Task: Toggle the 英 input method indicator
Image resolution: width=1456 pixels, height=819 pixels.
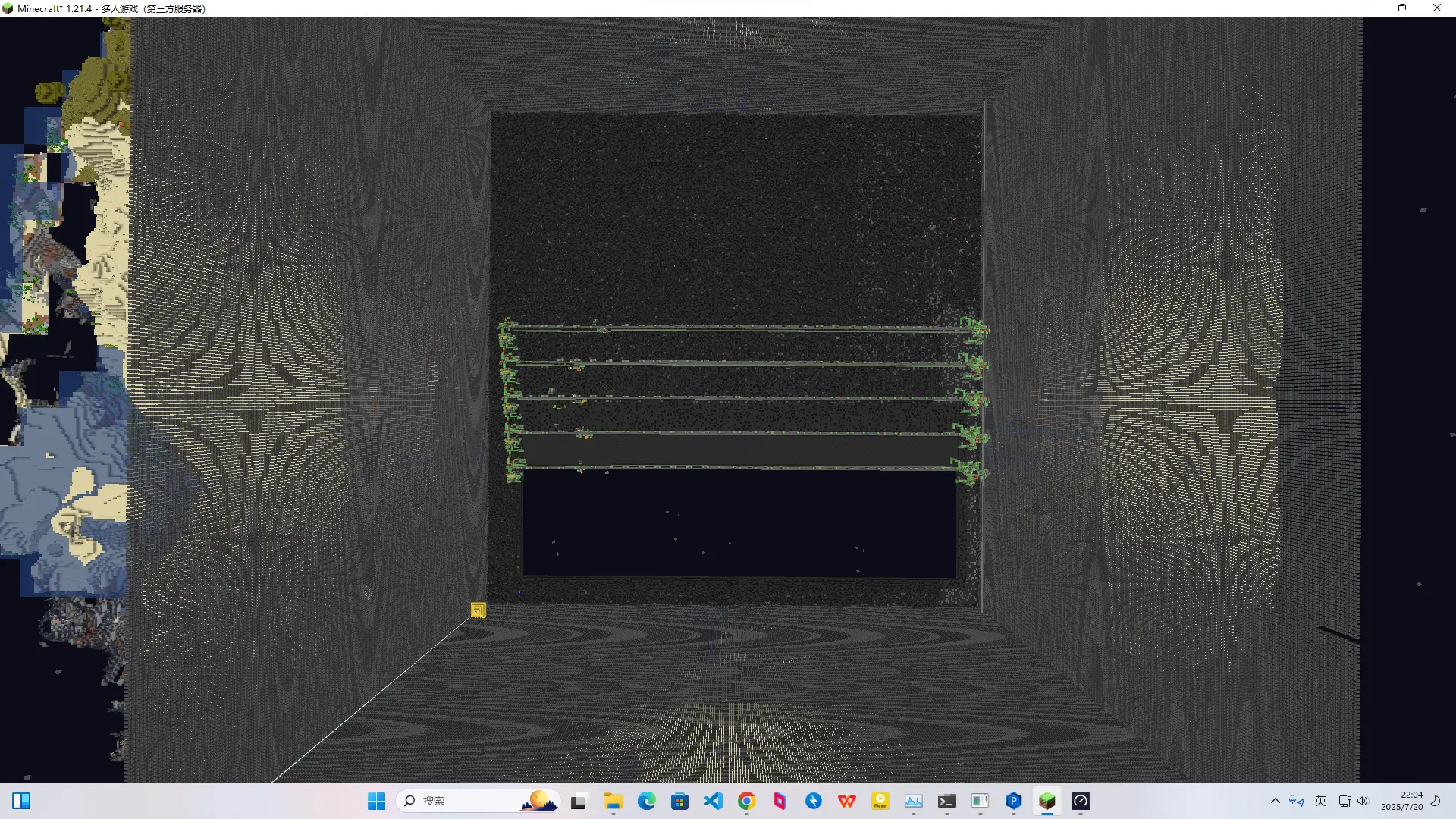Action: [x=1320, y=801]
